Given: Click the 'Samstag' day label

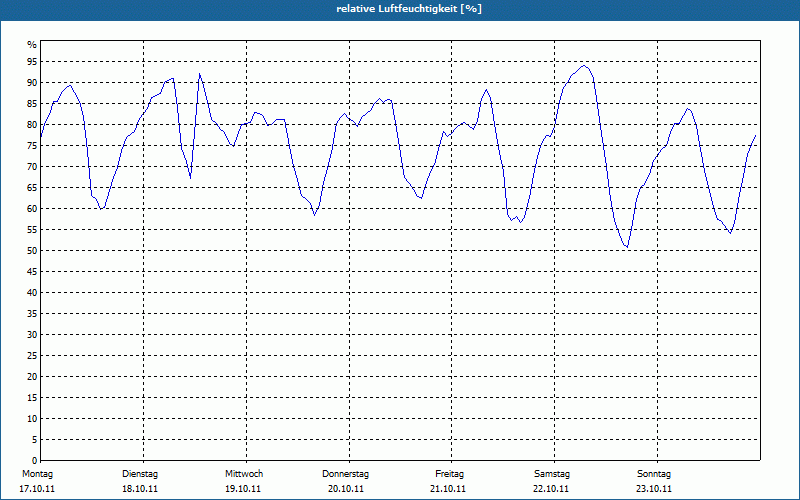Looking at the screenshot, I should (552, 474).
